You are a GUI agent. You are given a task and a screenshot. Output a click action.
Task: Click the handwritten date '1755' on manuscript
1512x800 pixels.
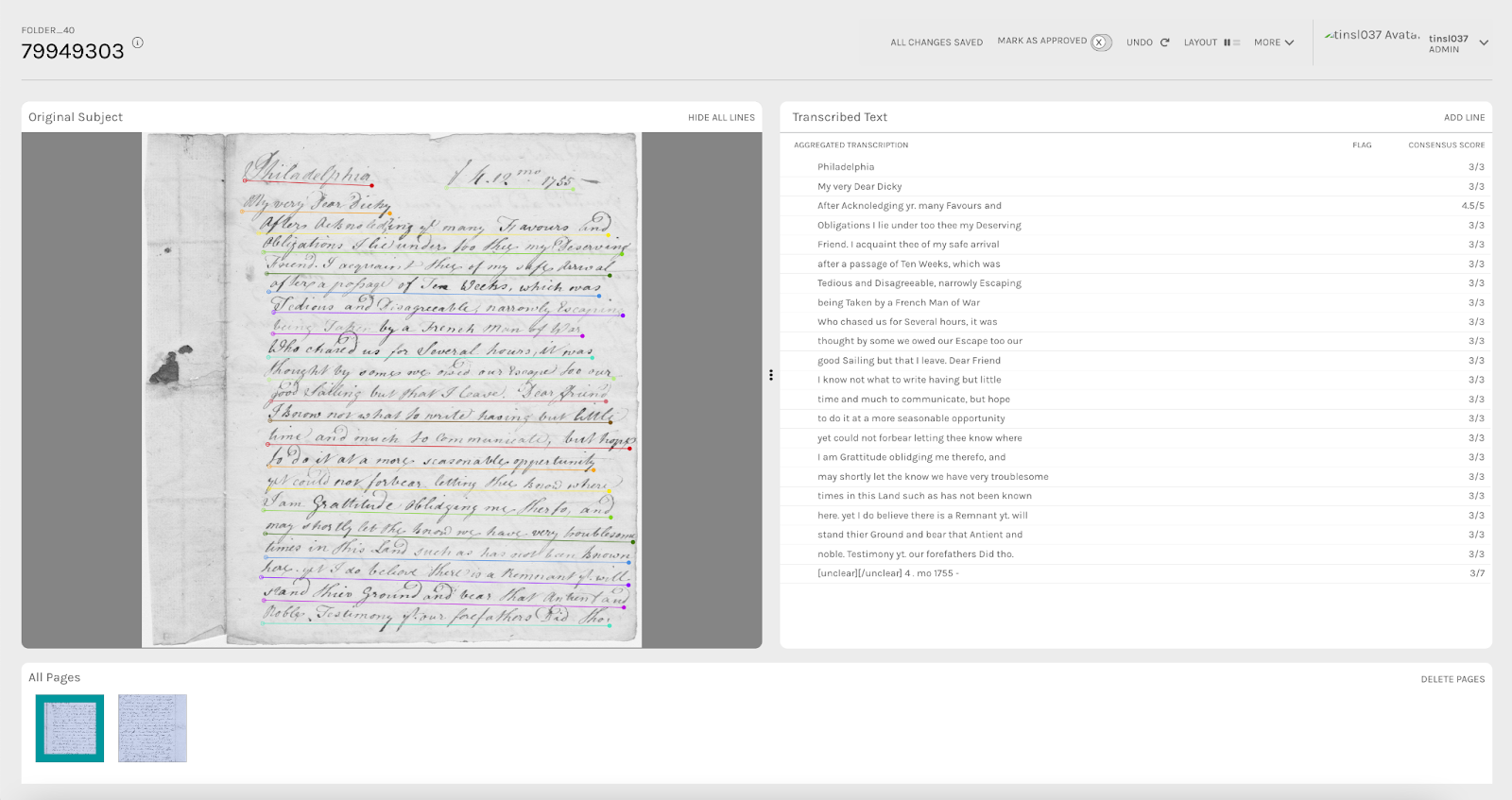pyautogui.click(x=556, y=179)
